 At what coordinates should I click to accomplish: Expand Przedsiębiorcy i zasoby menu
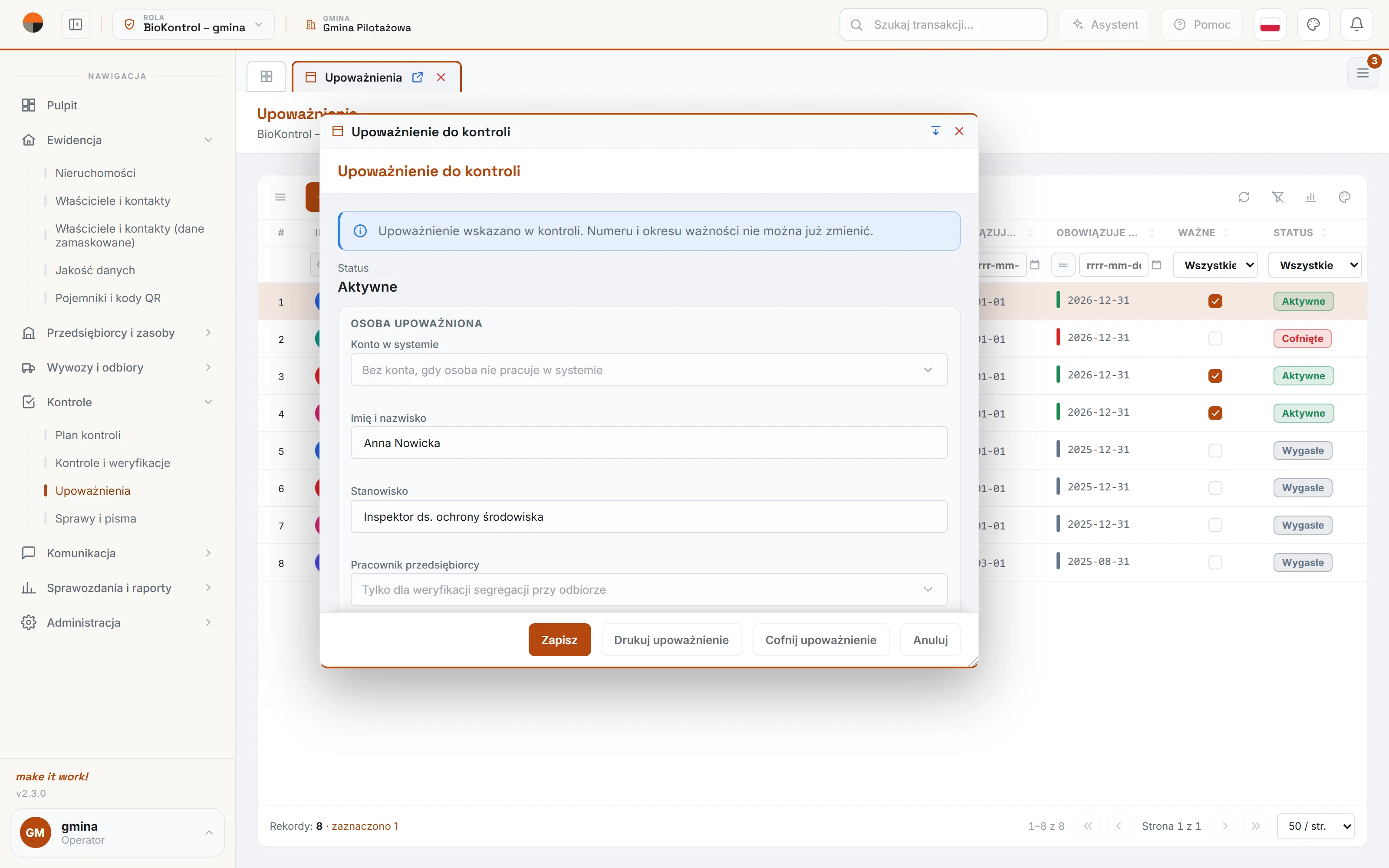point(118,332)
